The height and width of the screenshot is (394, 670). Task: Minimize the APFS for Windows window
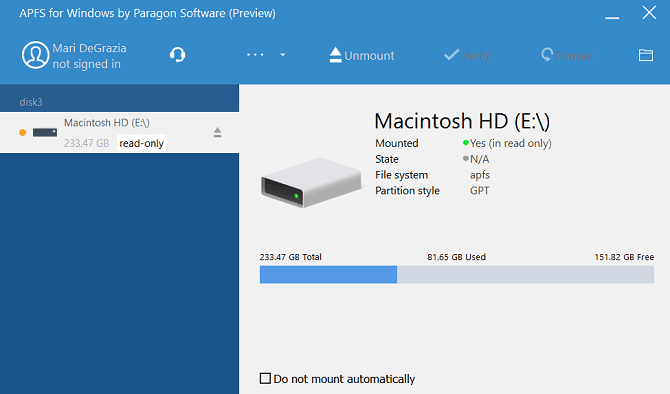pyautogui.click(x=612, y=17)
